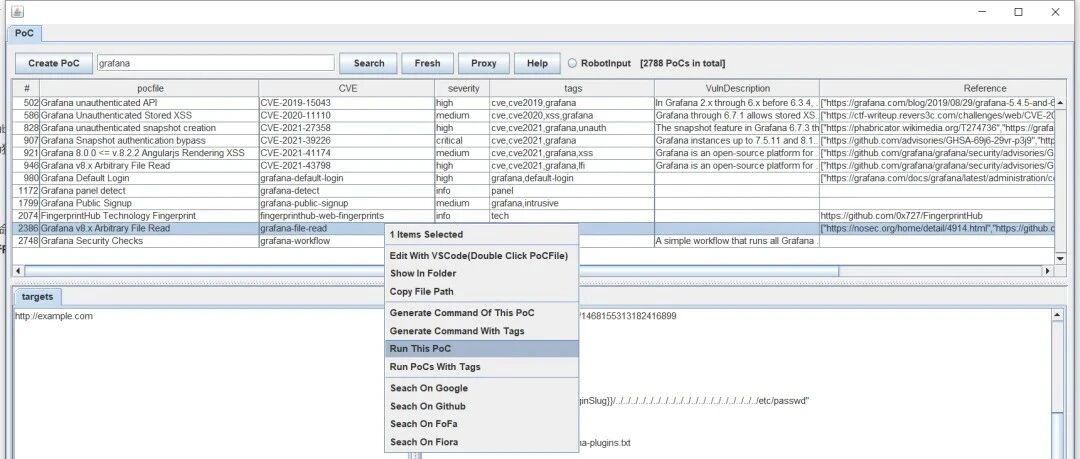Screen dimensions: 1080x459
Task: Click cell CVE-2021-27358
Action: pyautogui.click(x=347, y=128)
